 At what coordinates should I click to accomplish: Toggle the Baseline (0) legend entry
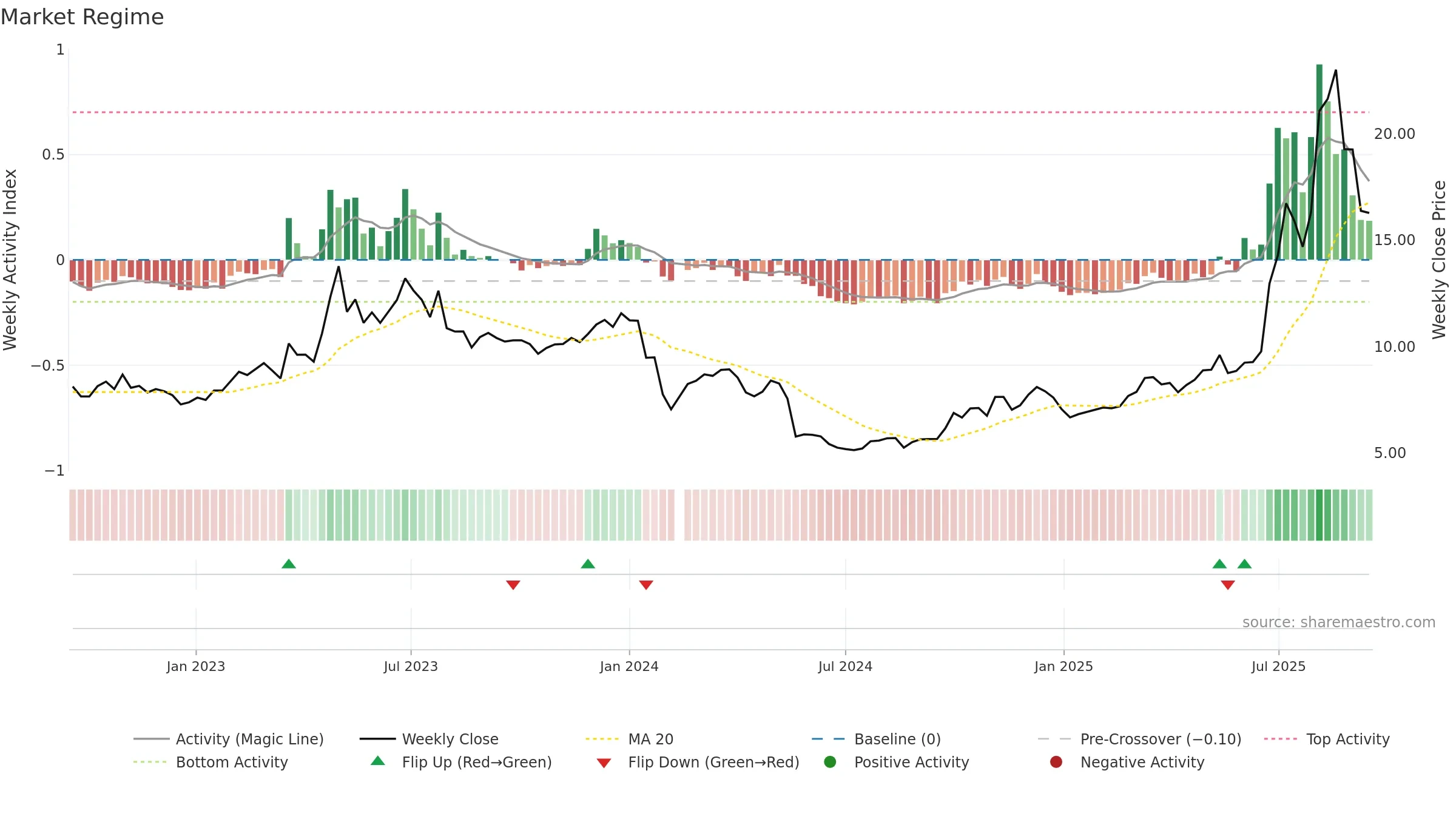pyautogui.click(x=876, y=739)
